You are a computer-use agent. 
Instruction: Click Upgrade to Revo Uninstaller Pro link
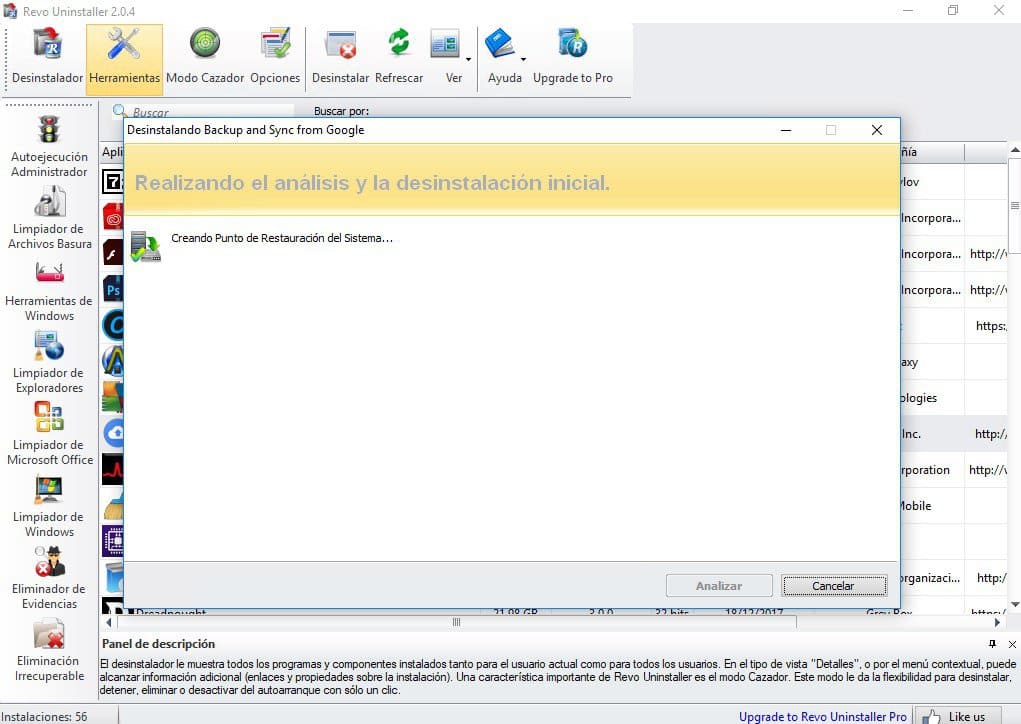(x=822, y=717)
